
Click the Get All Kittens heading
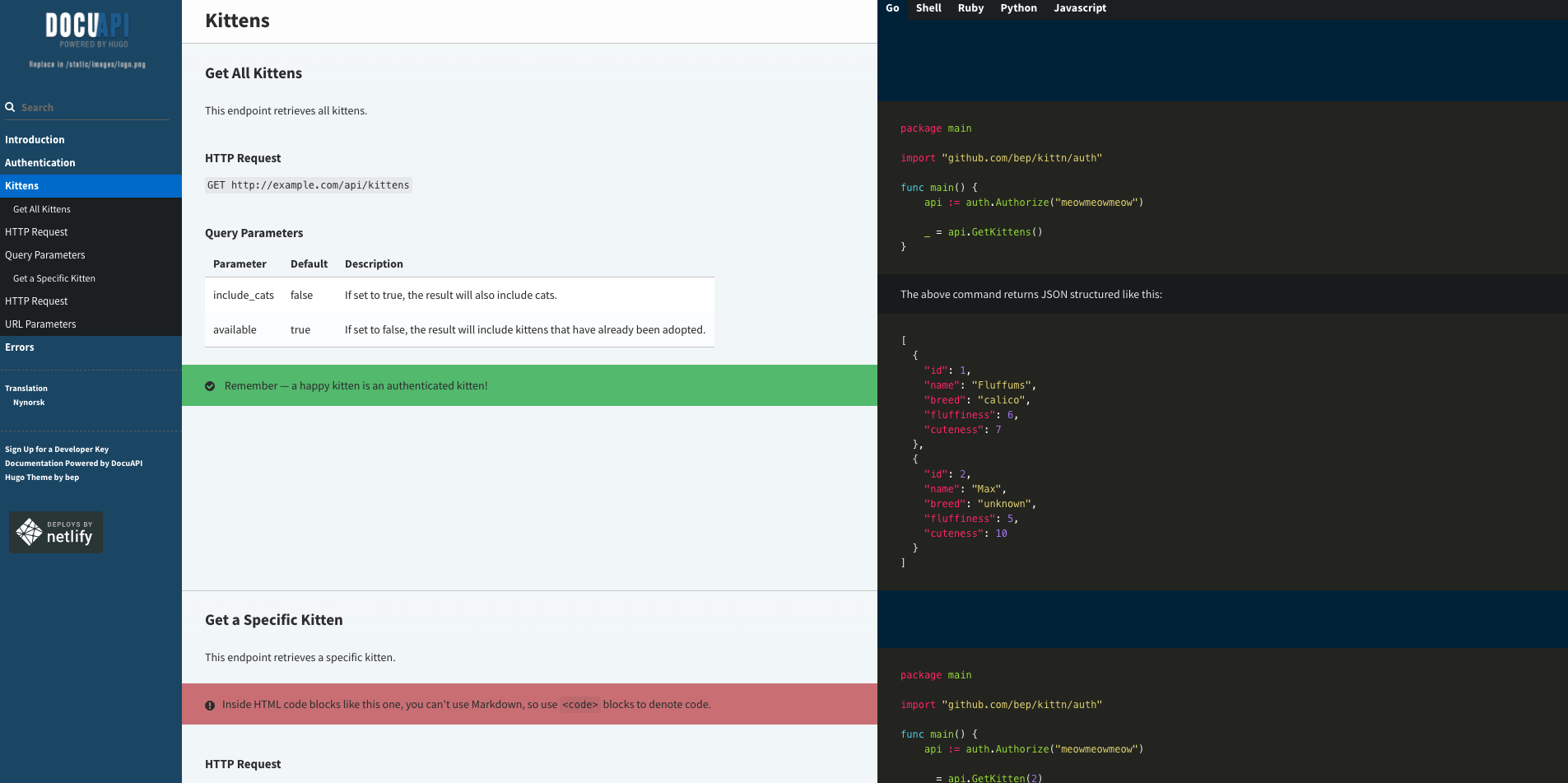point(254,73)
